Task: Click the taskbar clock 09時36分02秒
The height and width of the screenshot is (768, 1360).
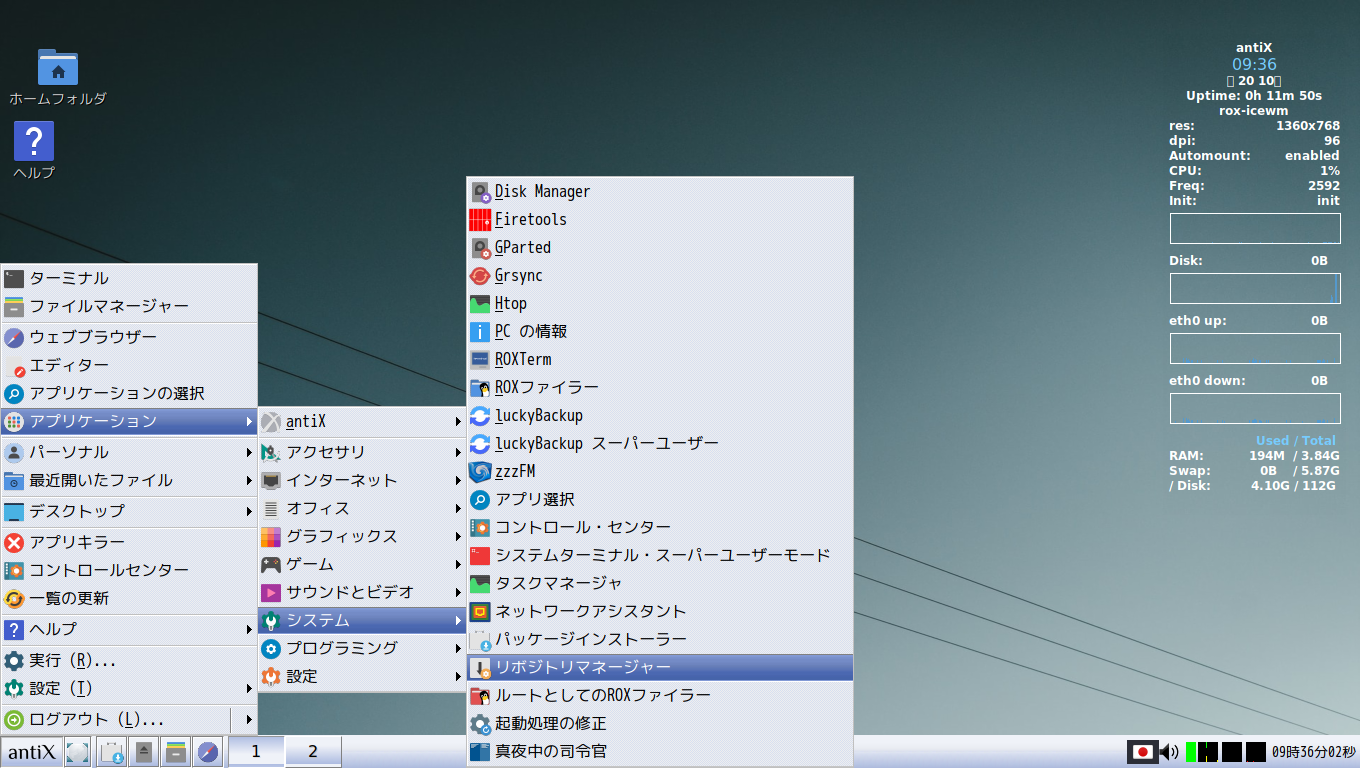Action: (x=1313, y=752)
